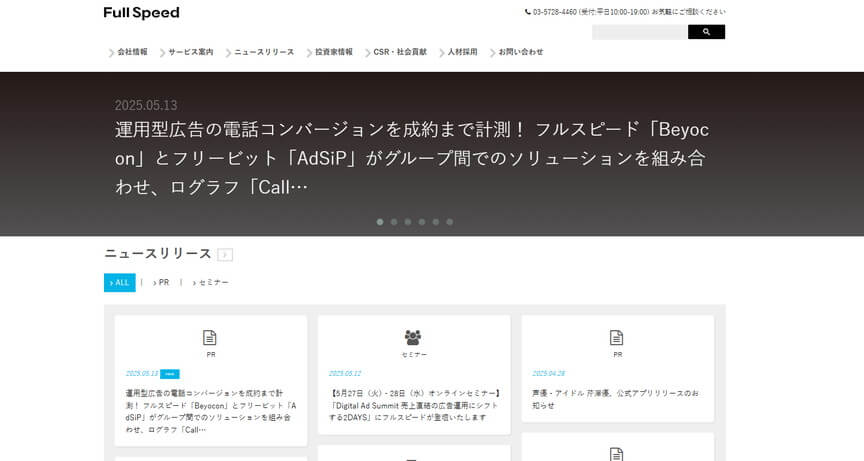Click phone number 03-5728-4460 text

554,12
